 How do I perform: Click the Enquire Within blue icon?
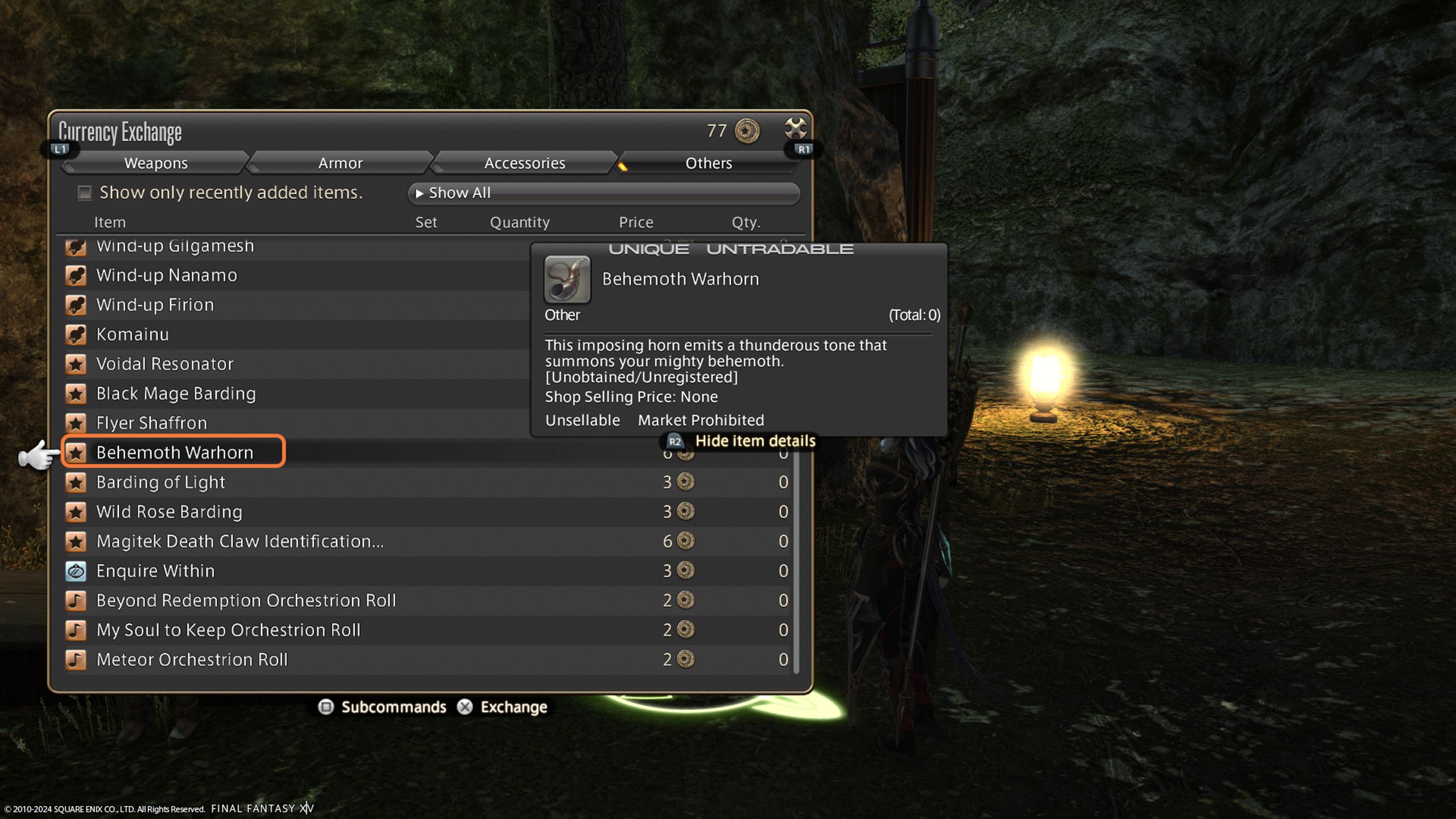pyautogui.click(x=77, y=571)
